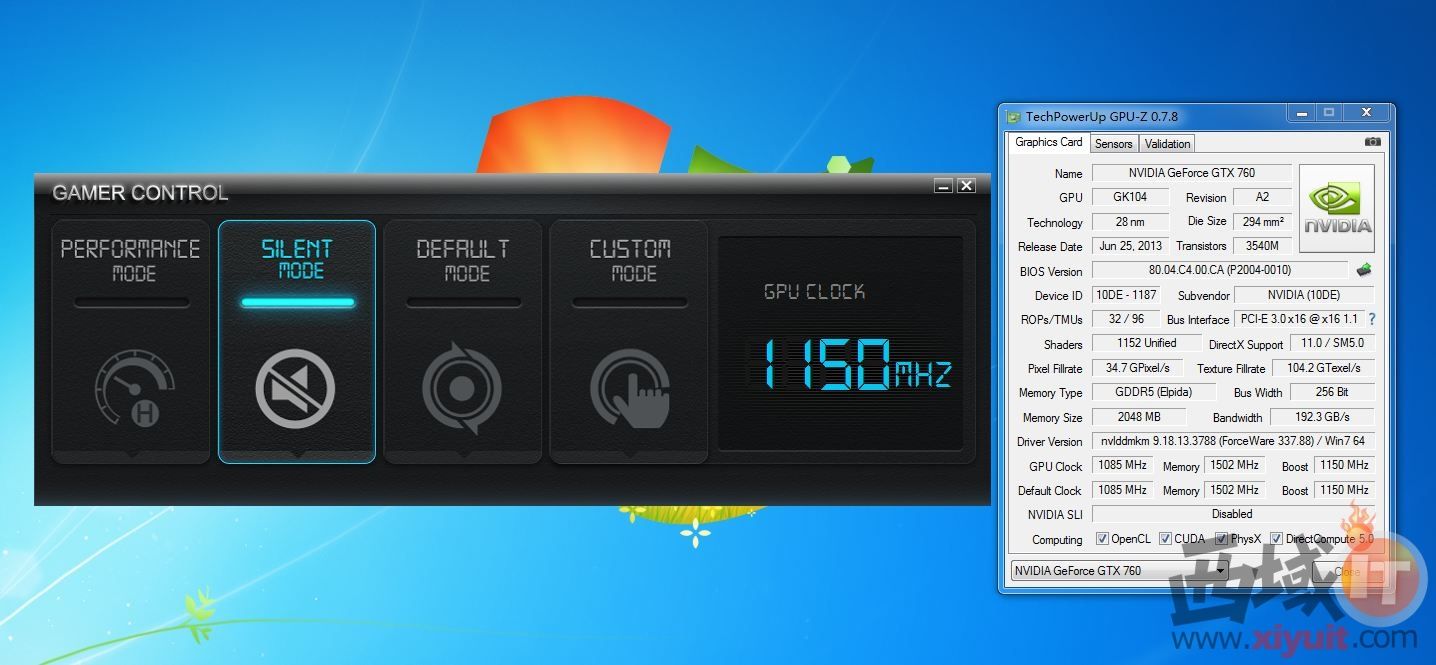
Task: Click Shaders value 1152 Unified
Action: click(x=1146, y=343)
